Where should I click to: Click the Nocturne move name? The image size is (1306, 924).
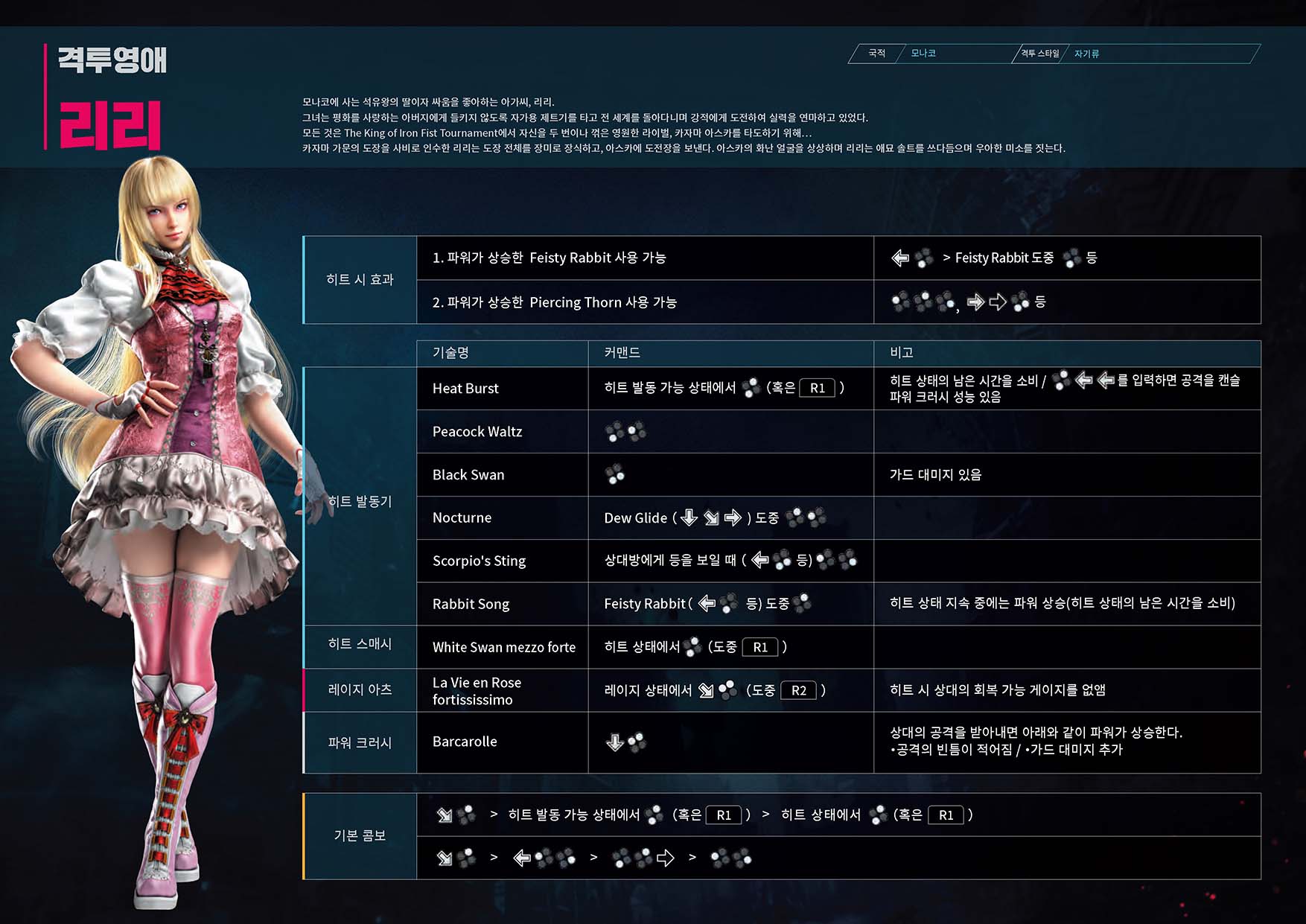(x=462, y=517)
